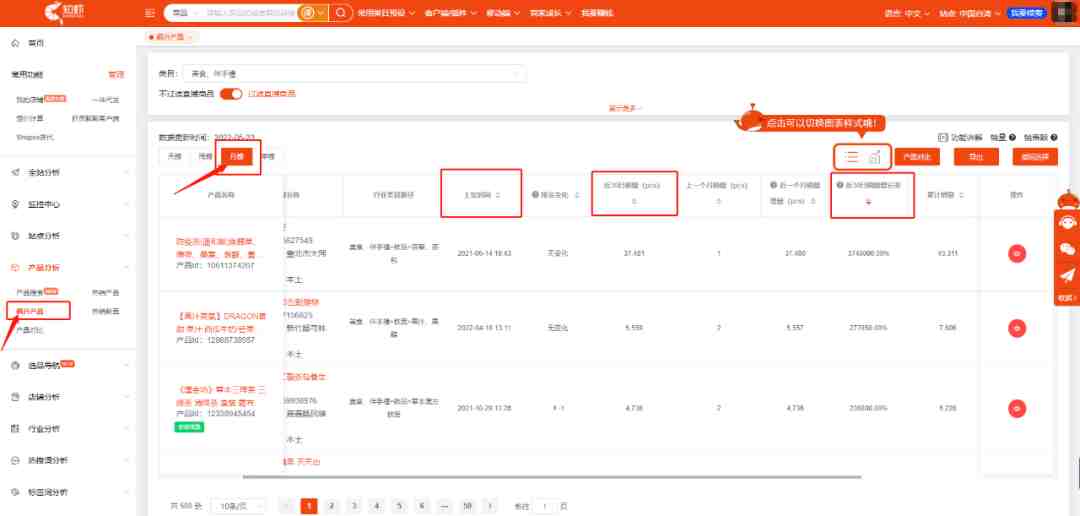
Task: Expand the 行业分析 sidebar section
Action: (x=68, y=429)
